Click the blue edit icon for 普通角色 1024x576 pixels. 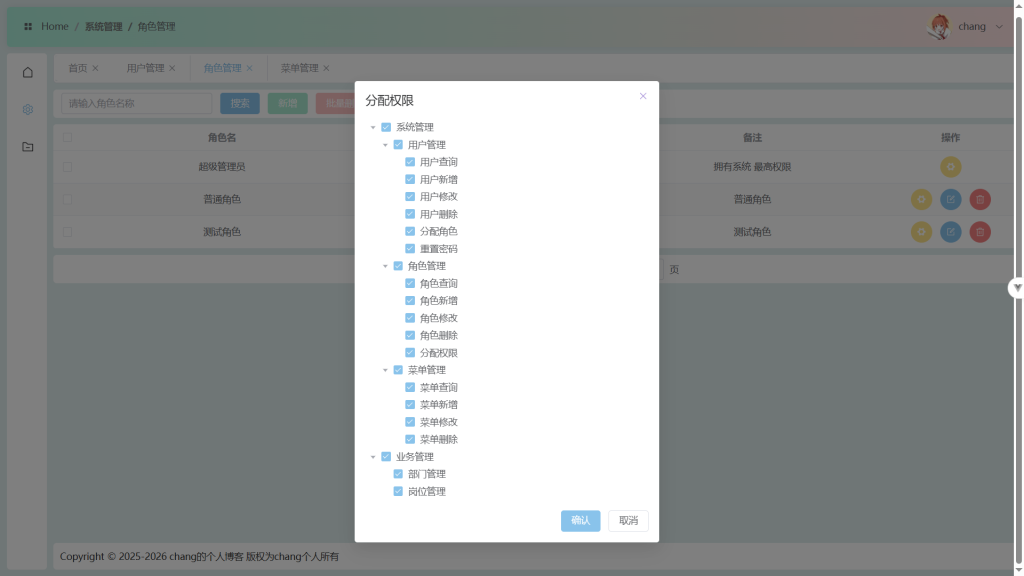[951, 200]
